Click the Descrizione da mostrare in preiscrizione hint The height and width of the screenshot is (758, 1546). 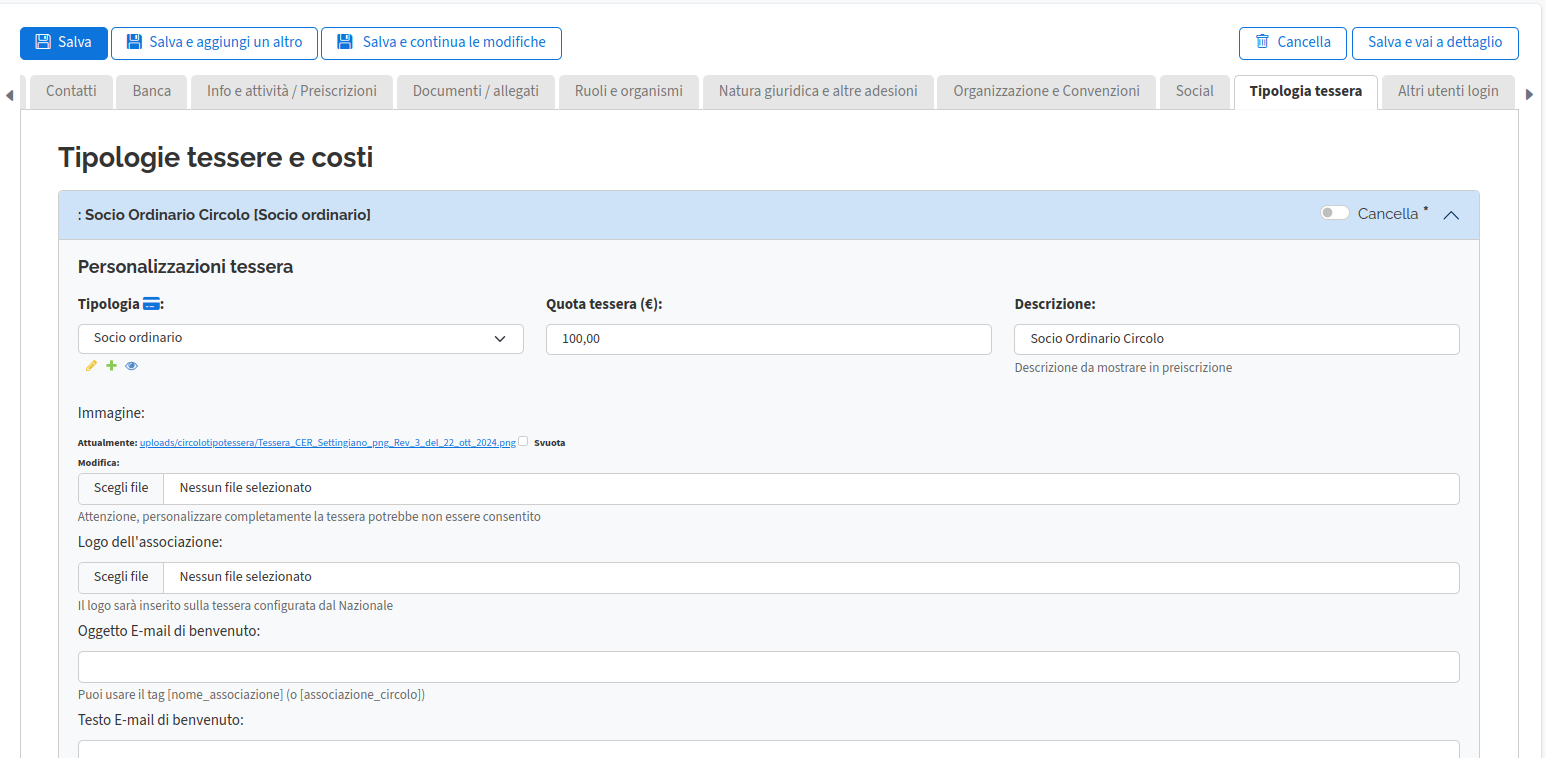[x=1123, y=368]
